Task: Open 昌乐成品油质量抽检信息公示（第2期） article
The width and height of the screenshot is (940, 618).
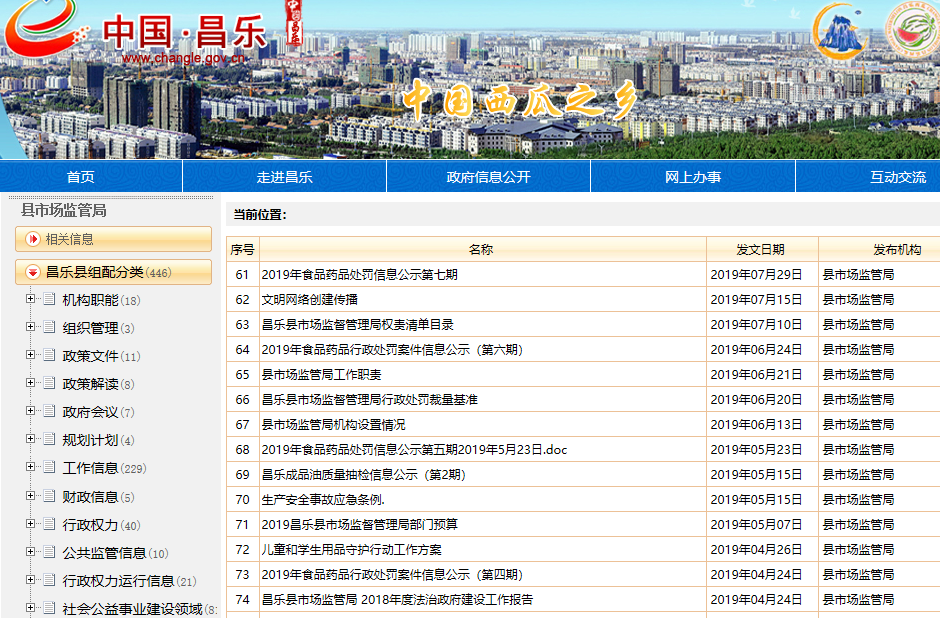Action: pos(363,475)
